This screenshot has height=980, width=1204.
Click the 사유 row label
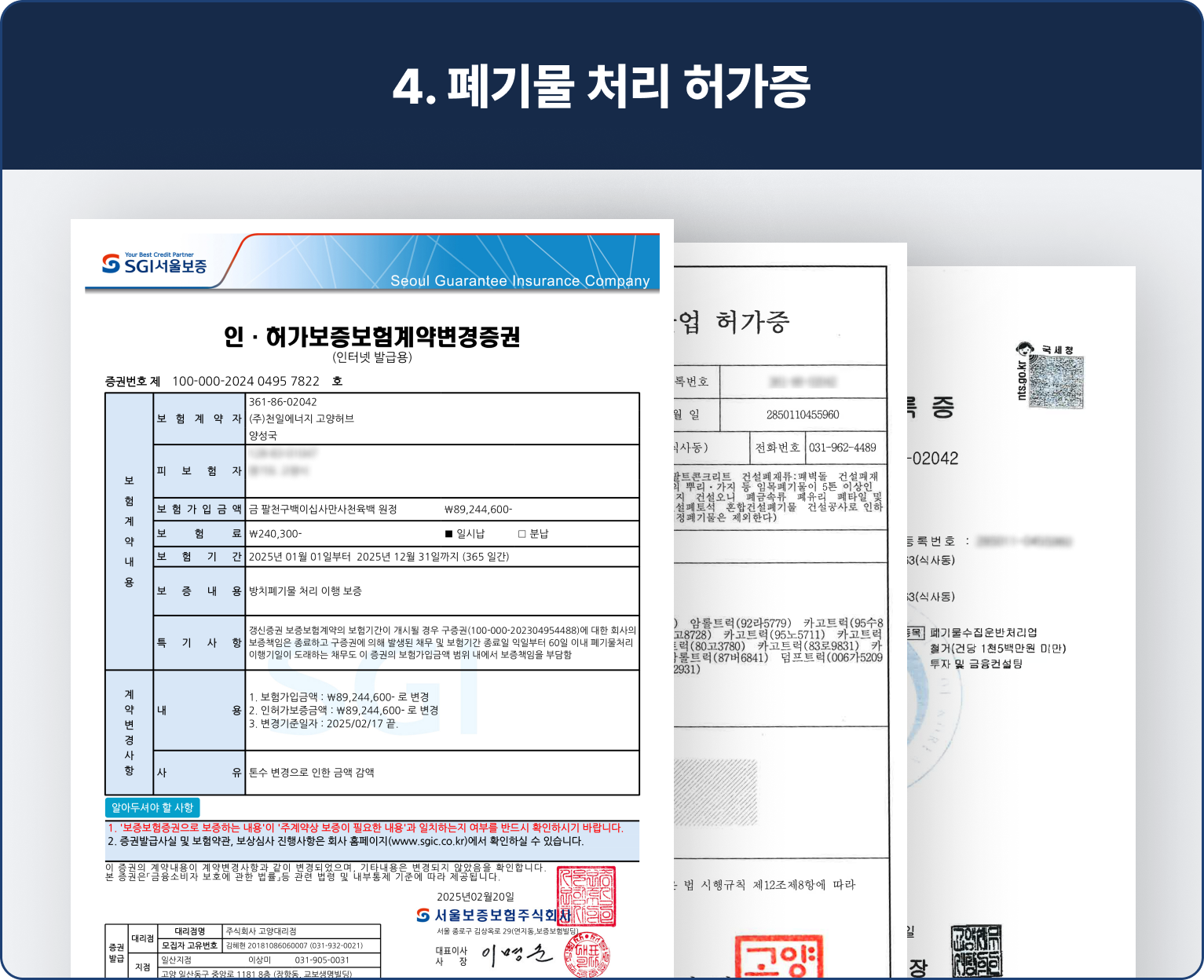[199, 773]
